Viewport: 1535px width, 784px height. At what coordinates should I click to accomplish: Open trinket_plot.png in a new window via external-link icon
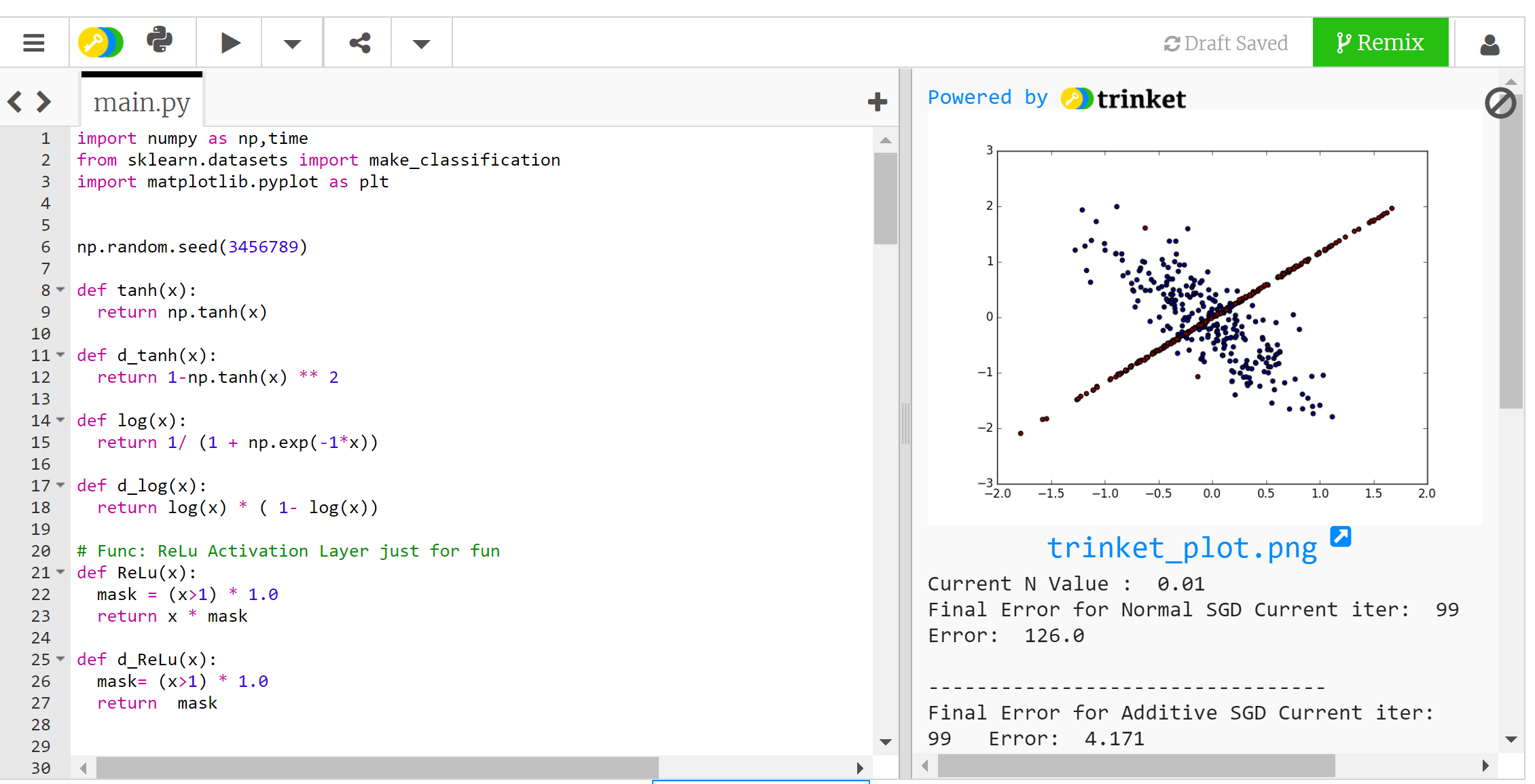tap(1339, 536)
